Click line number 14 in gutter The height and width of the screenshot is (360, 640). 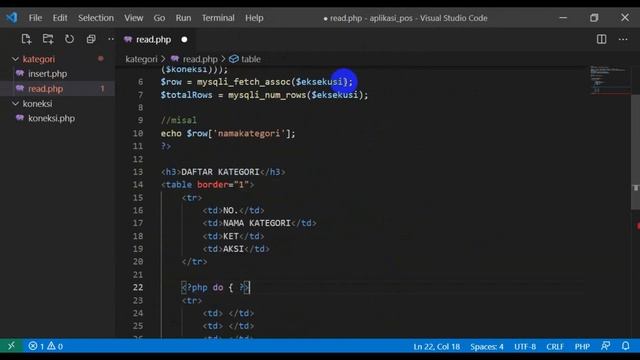(x=138, y=184)
